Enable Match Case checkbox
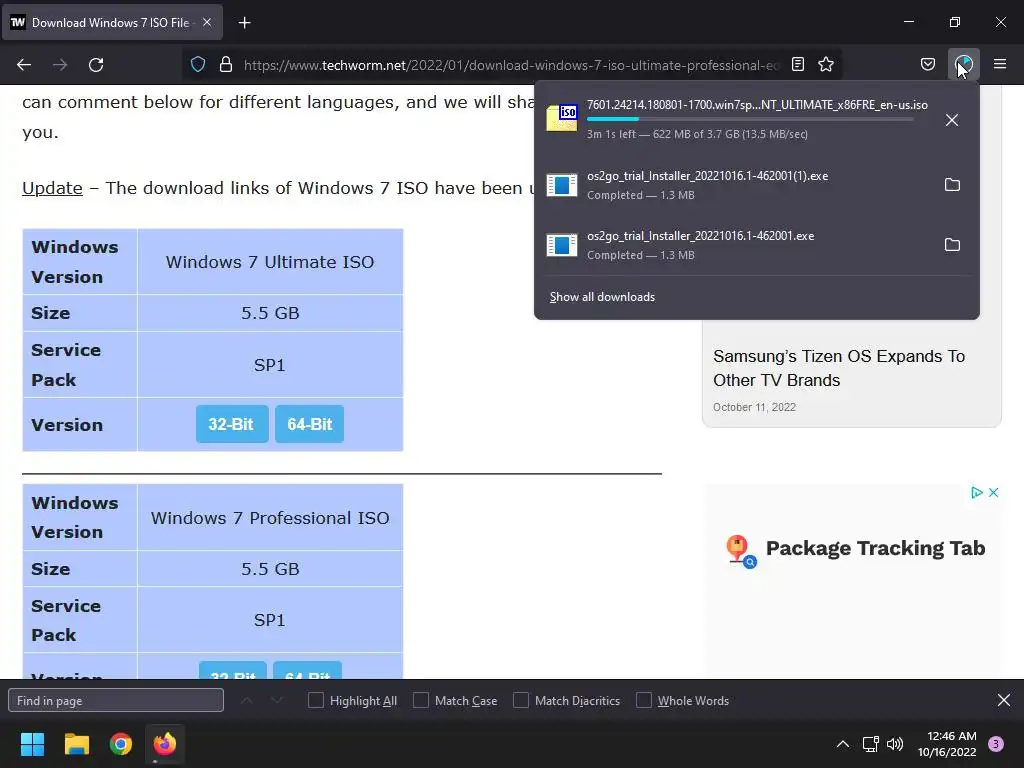 tap(421, 701)
